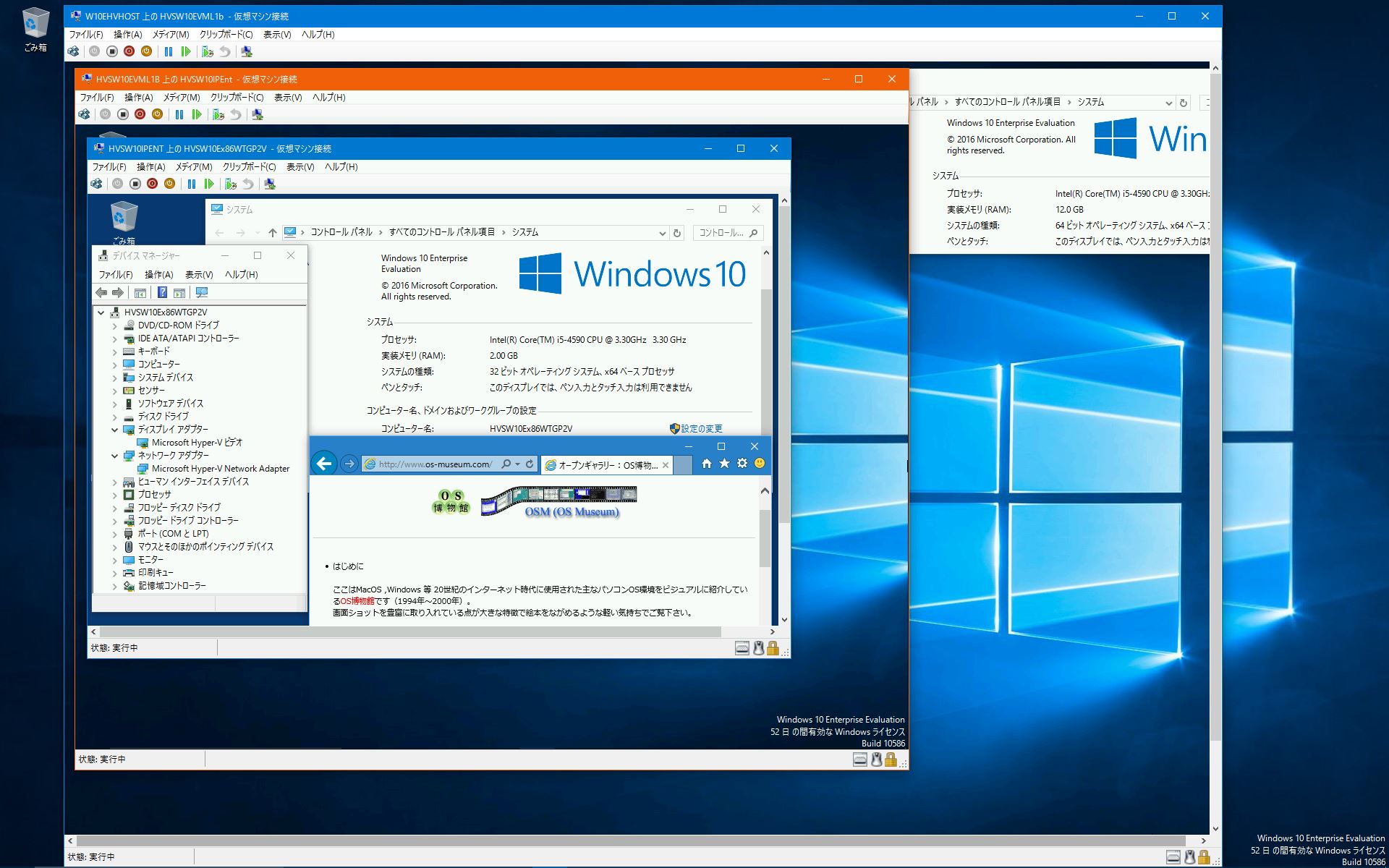This screenshot has width=1389, height=868.
Task: Click search box in inner システム window
Action: click(728, 232)
